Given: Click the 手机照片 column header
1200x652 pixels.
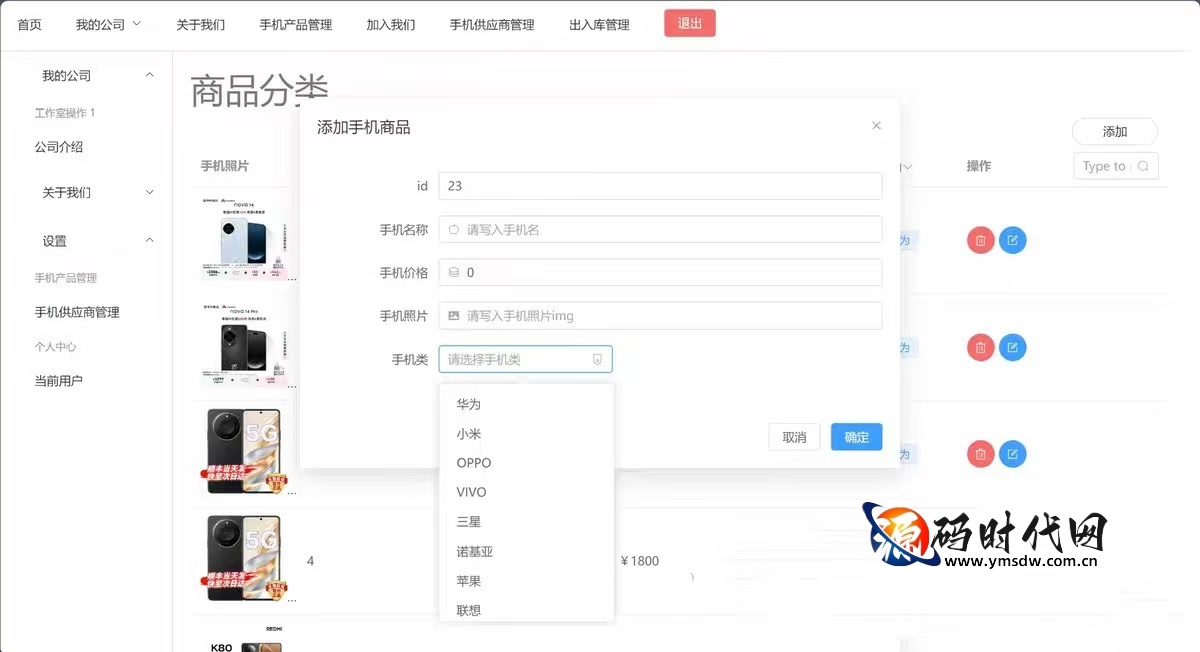Looking at the screenshot, I should tap(225, 166).
